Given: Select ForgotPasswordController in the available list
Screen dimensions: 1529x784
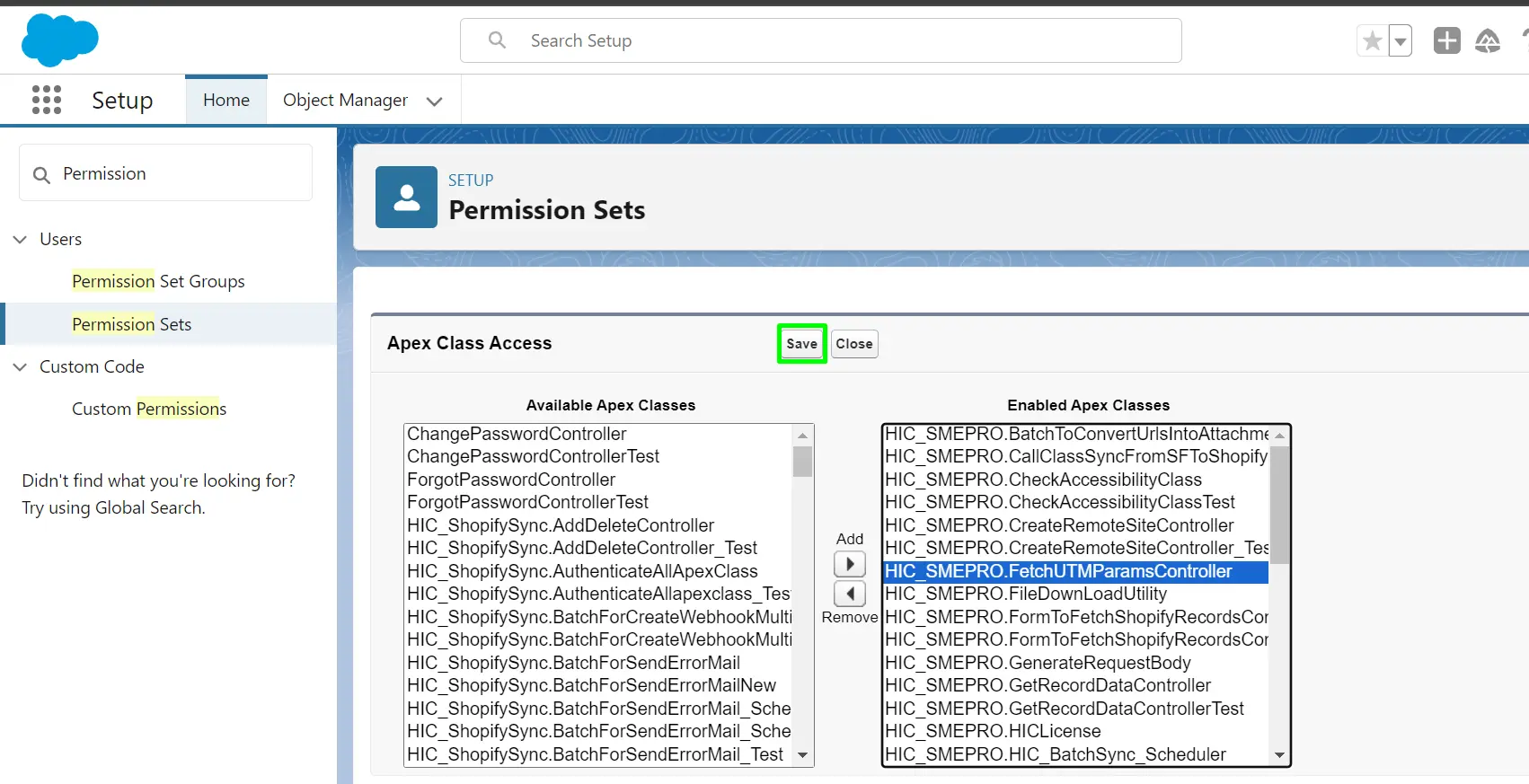Looking at the screenshot, I should point(598,480).
